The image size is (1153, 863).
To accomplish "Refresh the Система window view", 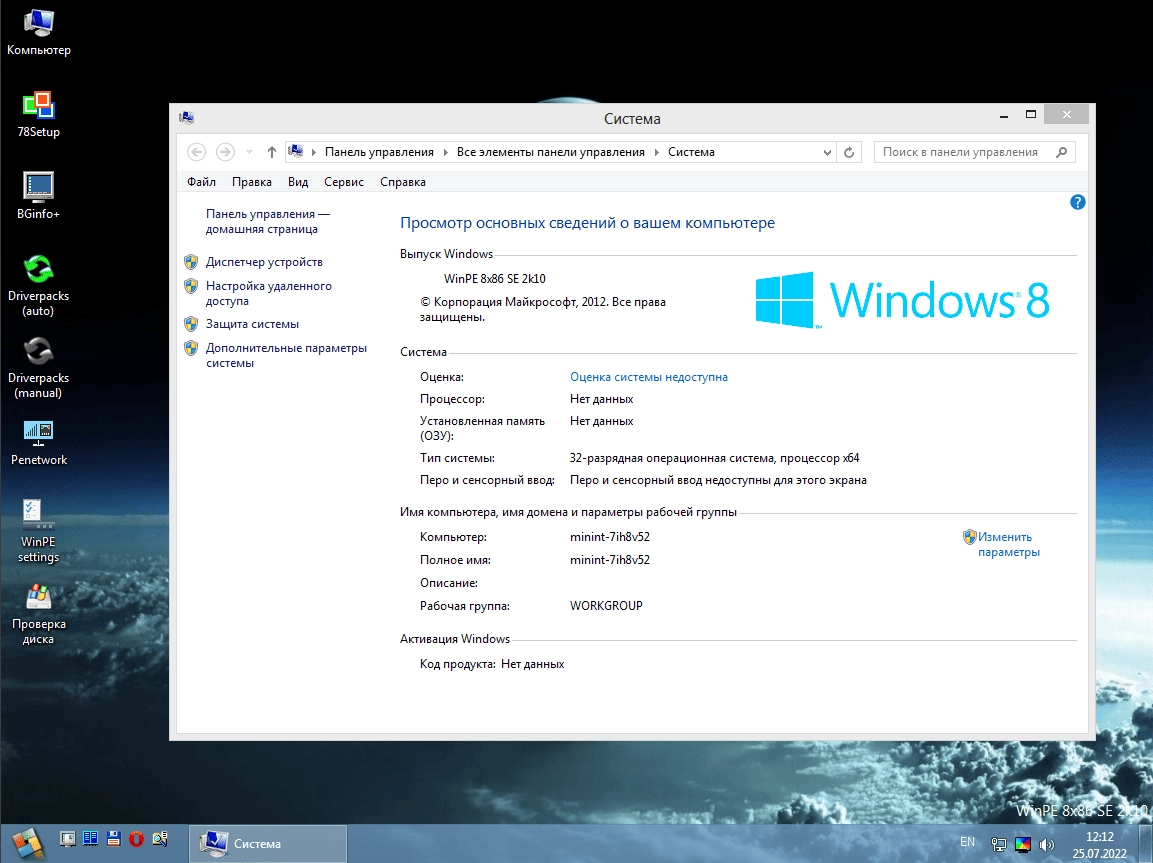I will 849,152.
